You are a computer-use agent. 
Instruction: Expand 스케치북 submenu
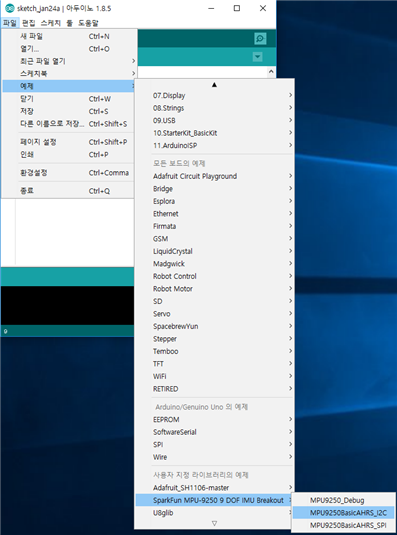tap(69, 73)
